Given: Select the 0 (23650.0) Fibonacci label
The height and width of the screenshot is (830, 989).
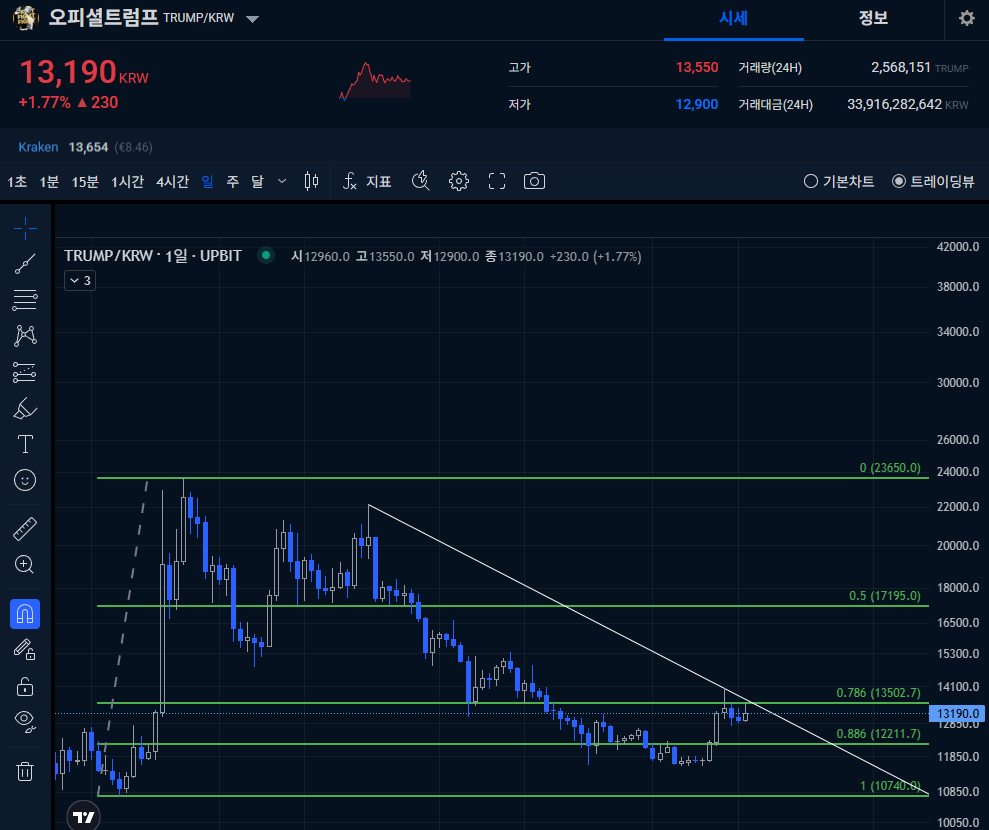Looking at the screenshot, I should (890, 467).
